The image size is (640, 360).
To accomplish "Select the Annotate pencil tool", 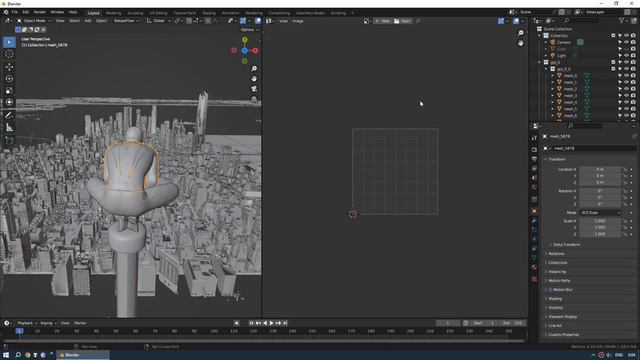I will pyautogui.click(x=9, y=116).
